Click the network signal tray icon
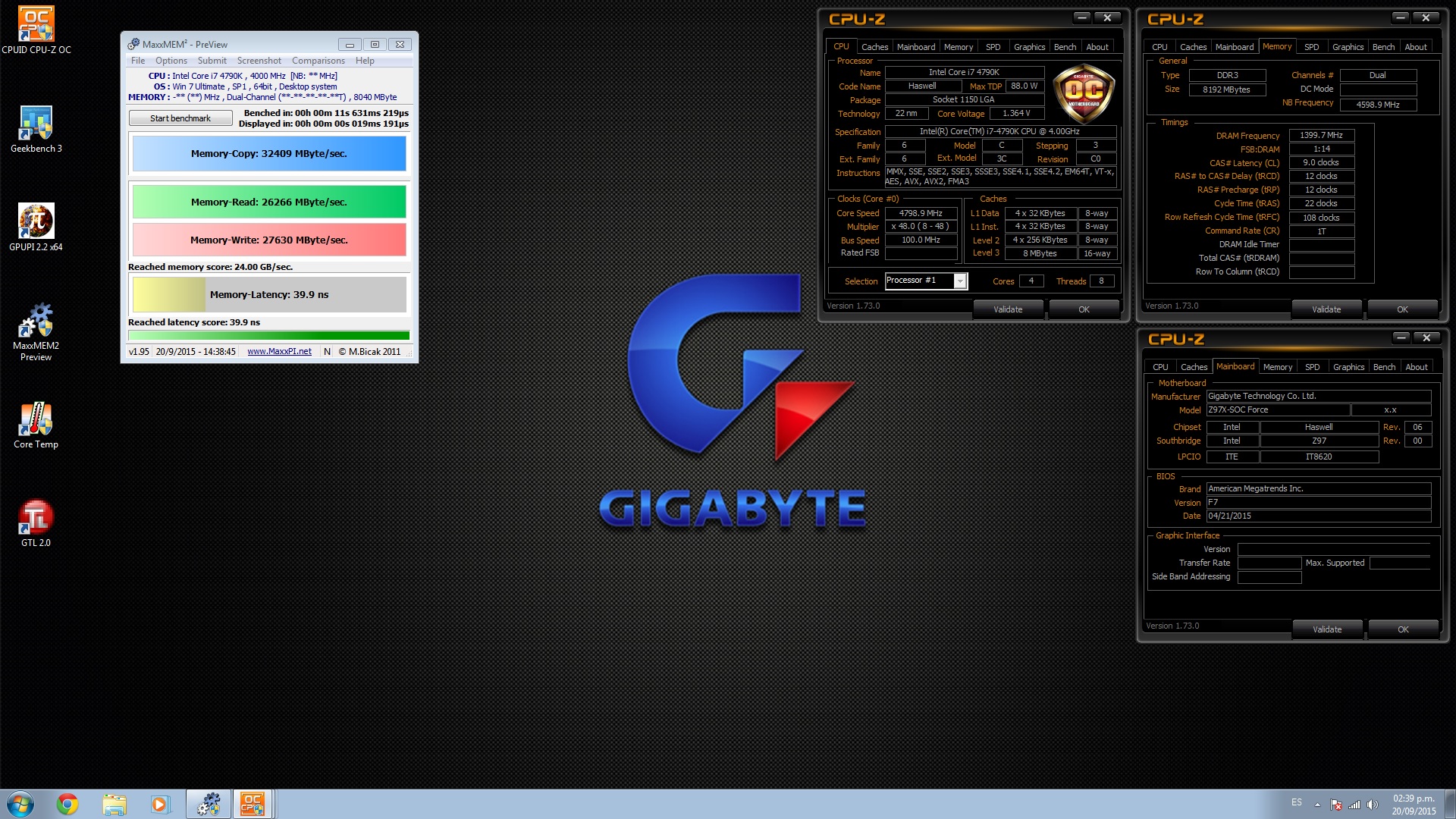The height and width of the screenshot is (819, 1456). pos(1354,805)
